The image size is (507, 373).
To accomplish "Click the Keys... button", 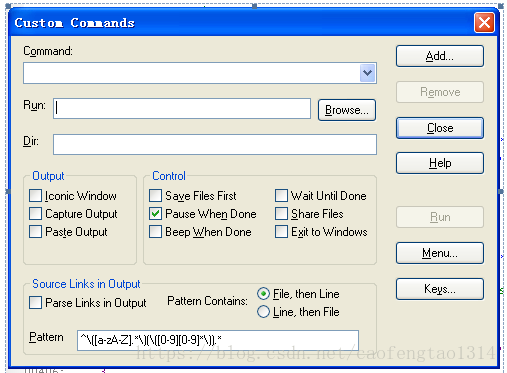I will tap(440, 289).
